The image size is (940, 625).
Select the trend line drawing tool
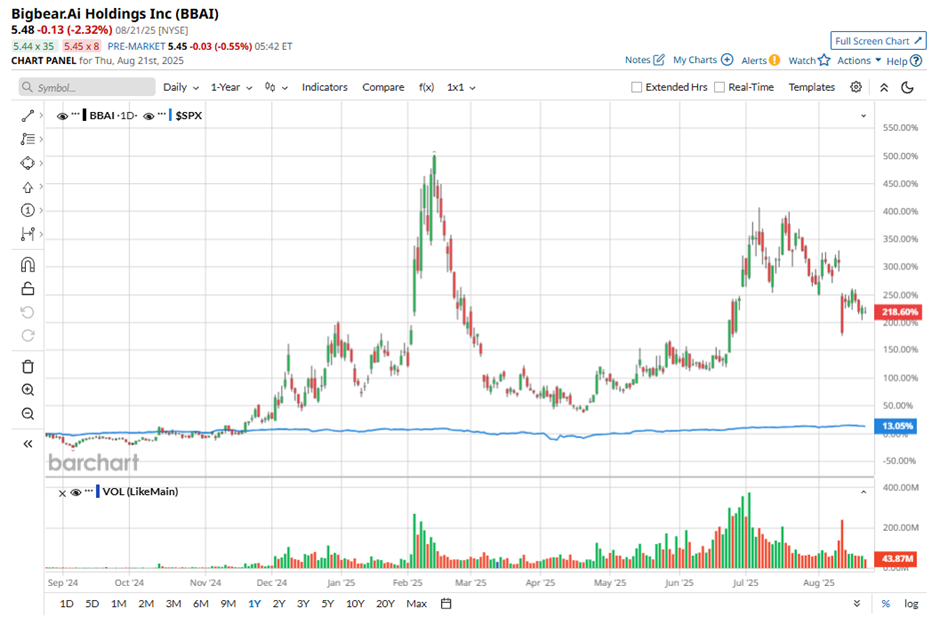[x=28, y=116]
